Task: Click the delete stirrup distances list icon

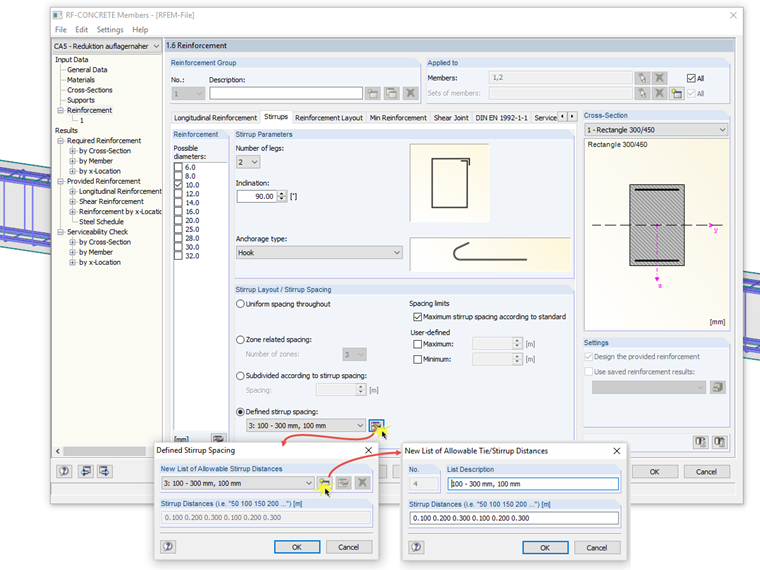Action: [362, 483]
